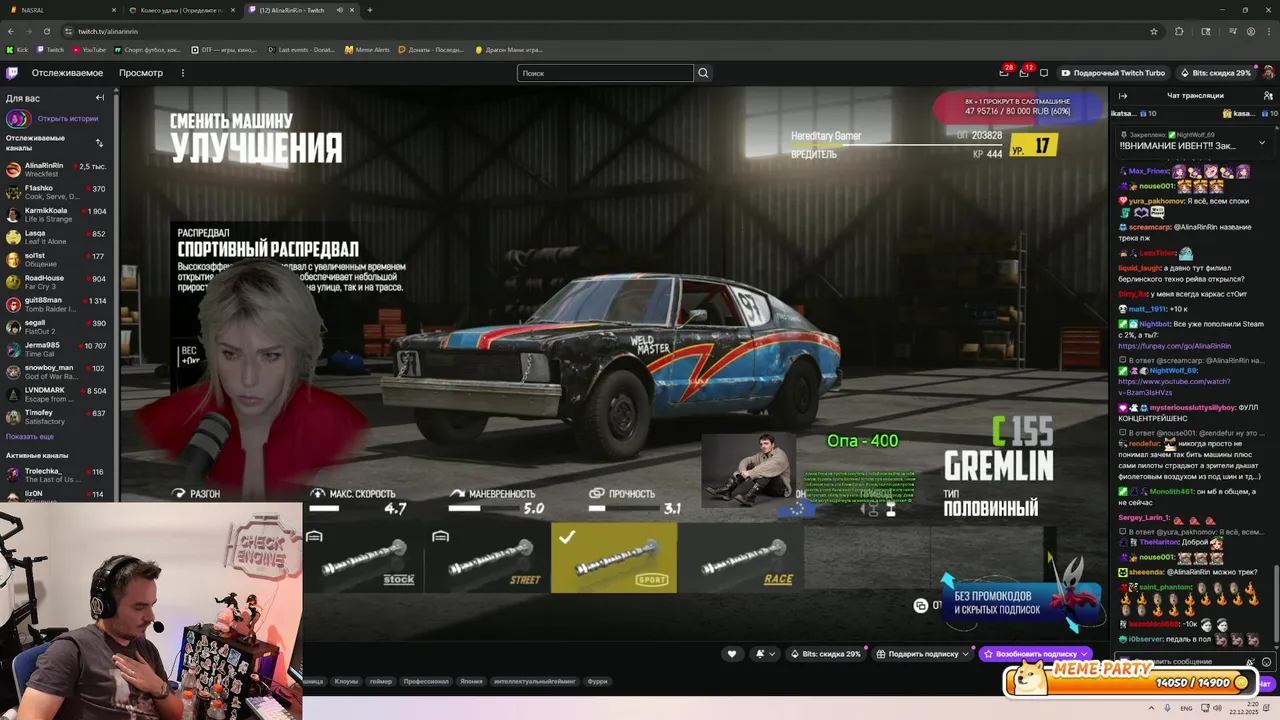Open the Открыть истории link
Screen dimensions: 1280x720
point(67,118)
